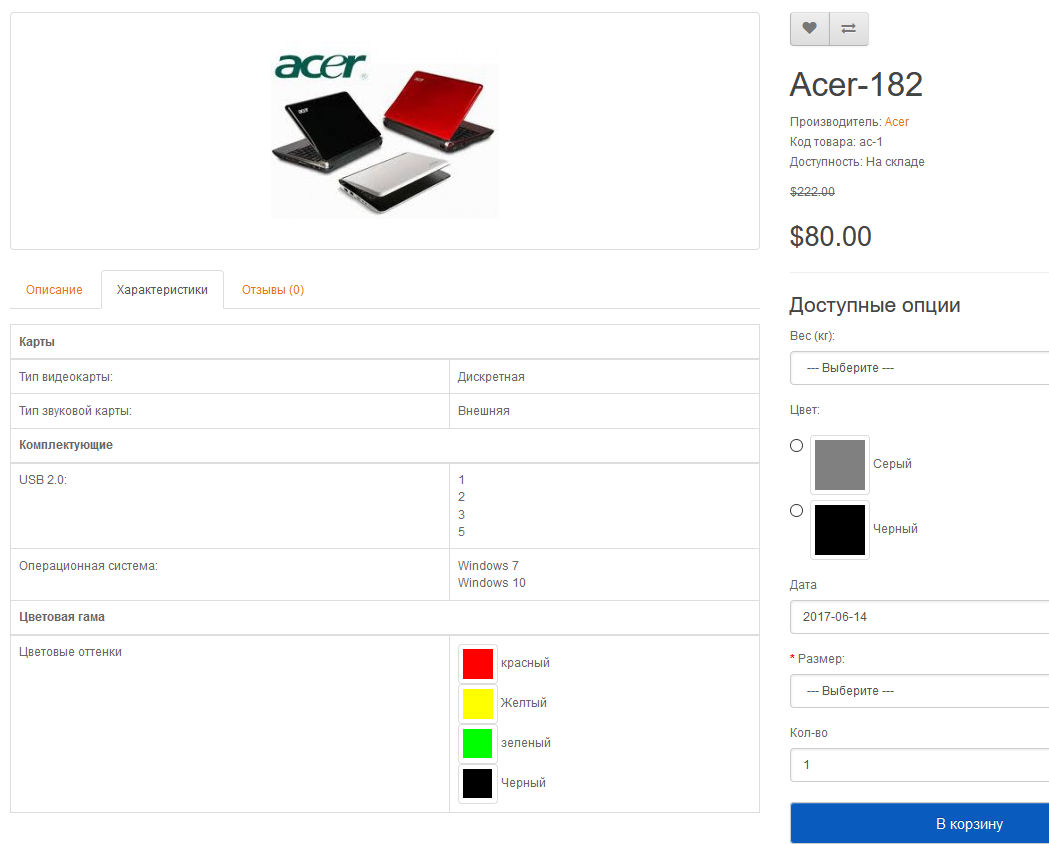Click the Карты section header
Viewport: 1049px width, 844px height.
37,342
